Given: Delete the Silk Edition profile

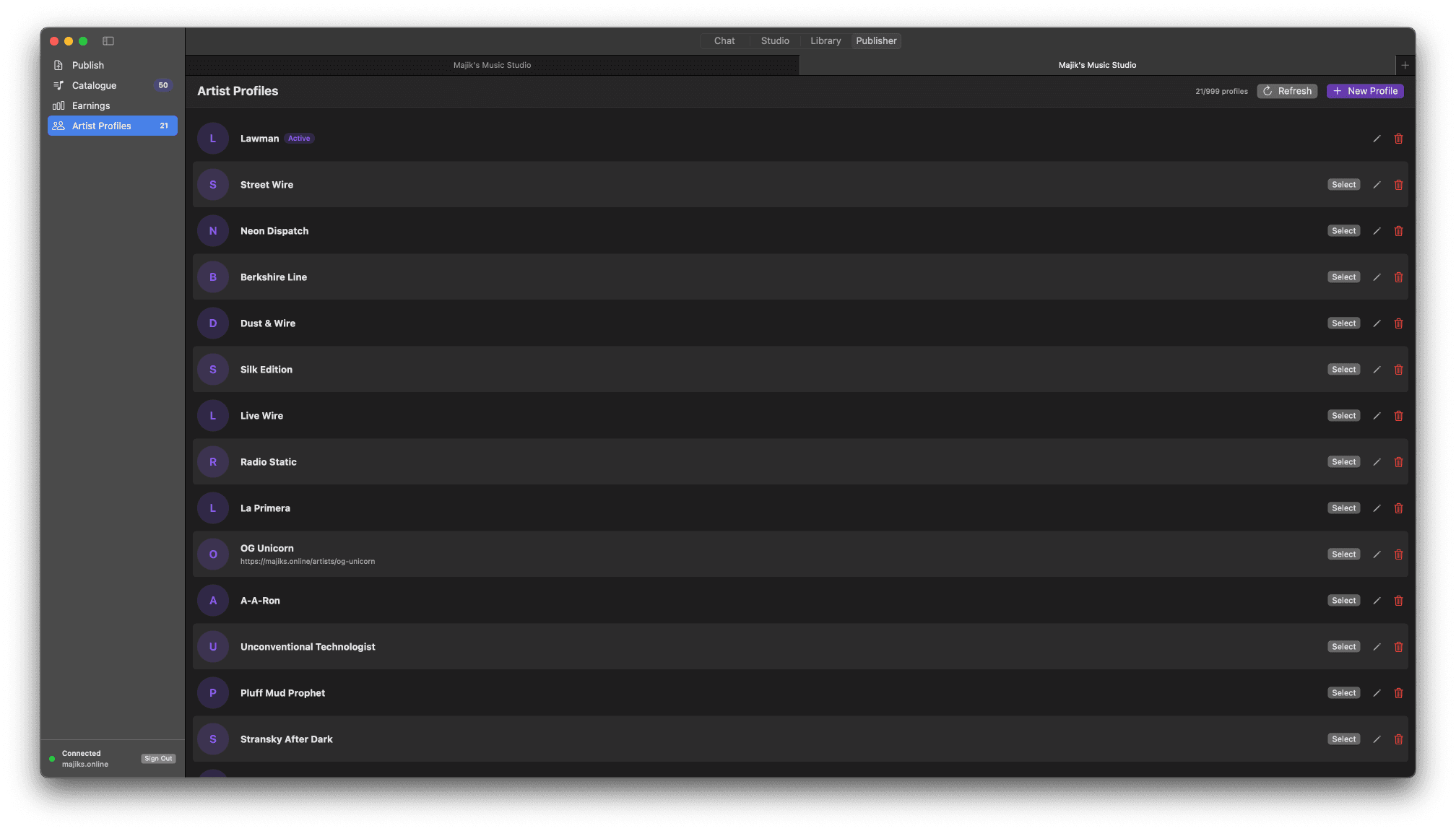Looking at the screenshot, I should click(x=1398, y=370).
